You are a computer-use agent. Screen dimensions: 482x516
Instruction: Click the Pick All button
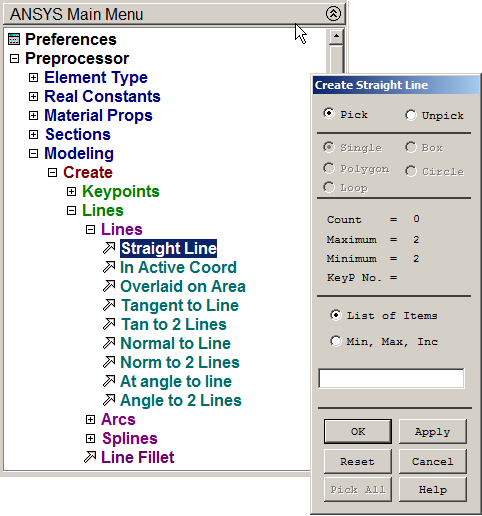(358, 489)
